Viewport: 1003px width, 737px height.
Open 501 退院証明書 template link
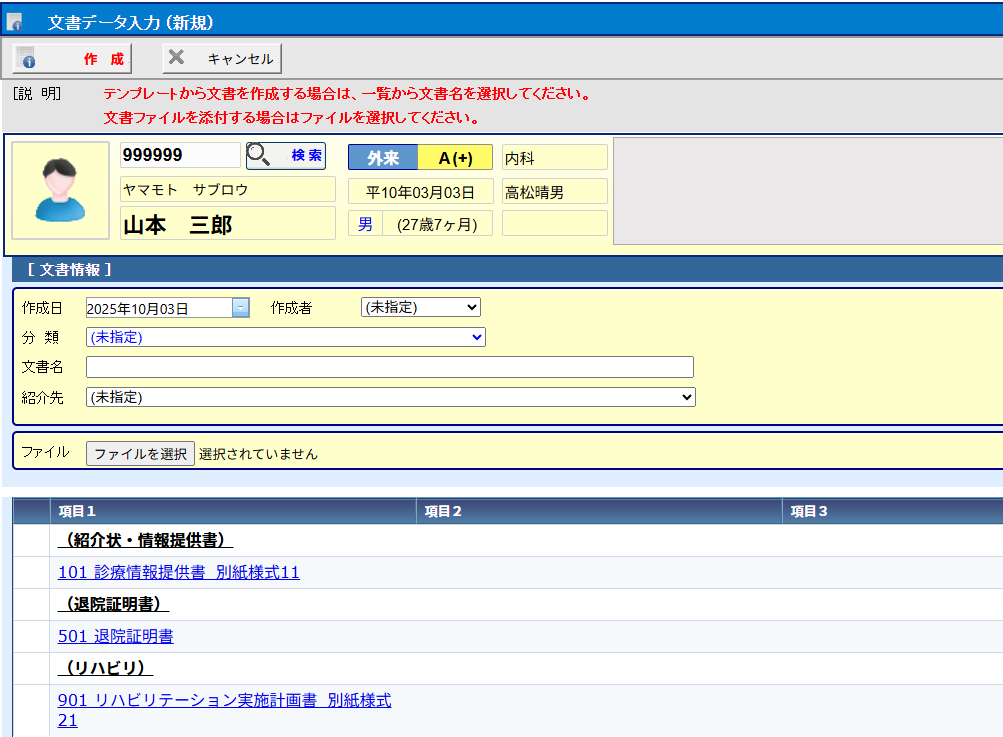115,636
